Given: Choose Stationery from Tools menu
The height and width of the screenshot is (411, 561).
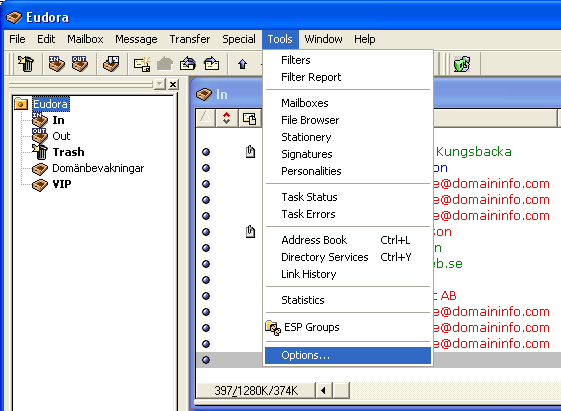Looking at the screenshot, I should [x=348, y=137].
